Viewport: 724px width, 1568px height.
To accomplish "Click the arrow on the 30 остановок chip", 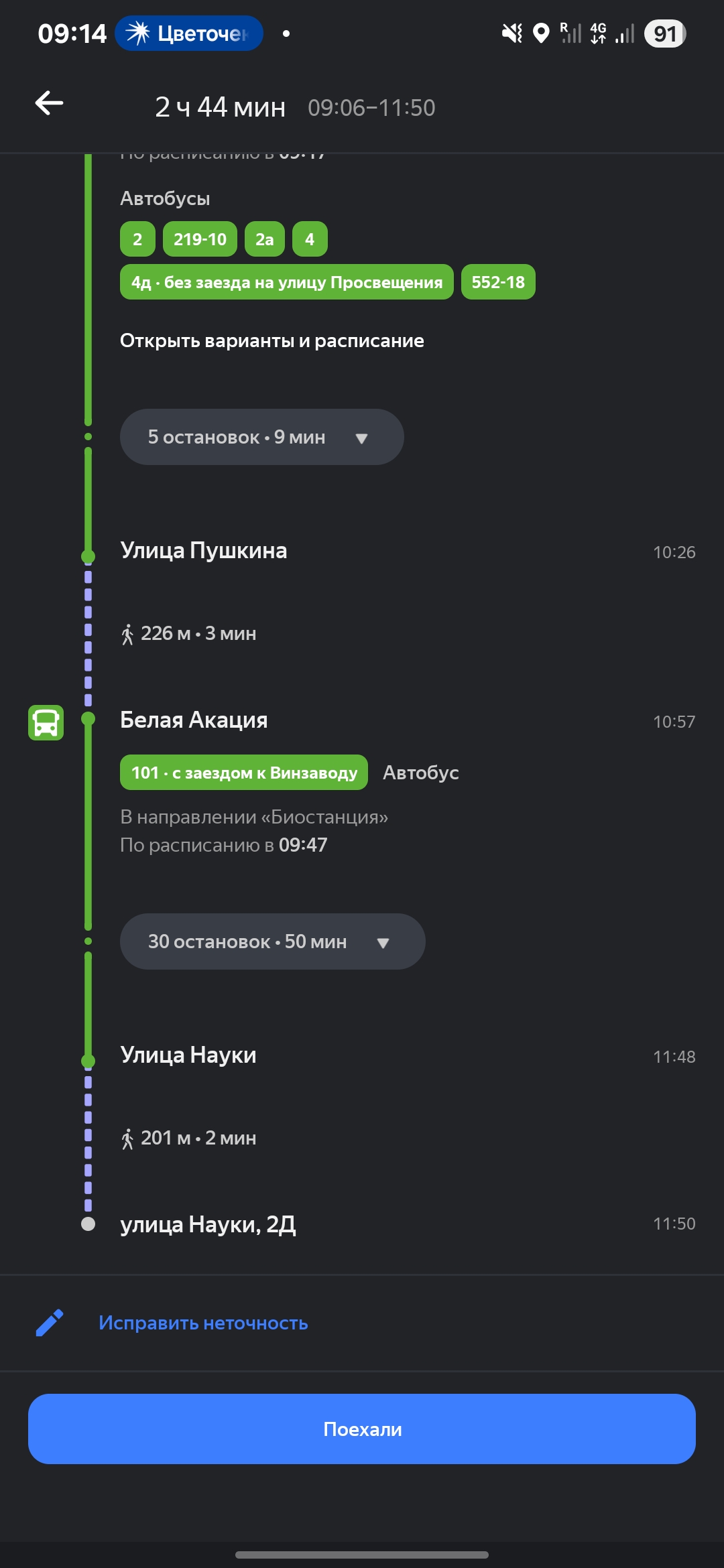I will (383, 943).
